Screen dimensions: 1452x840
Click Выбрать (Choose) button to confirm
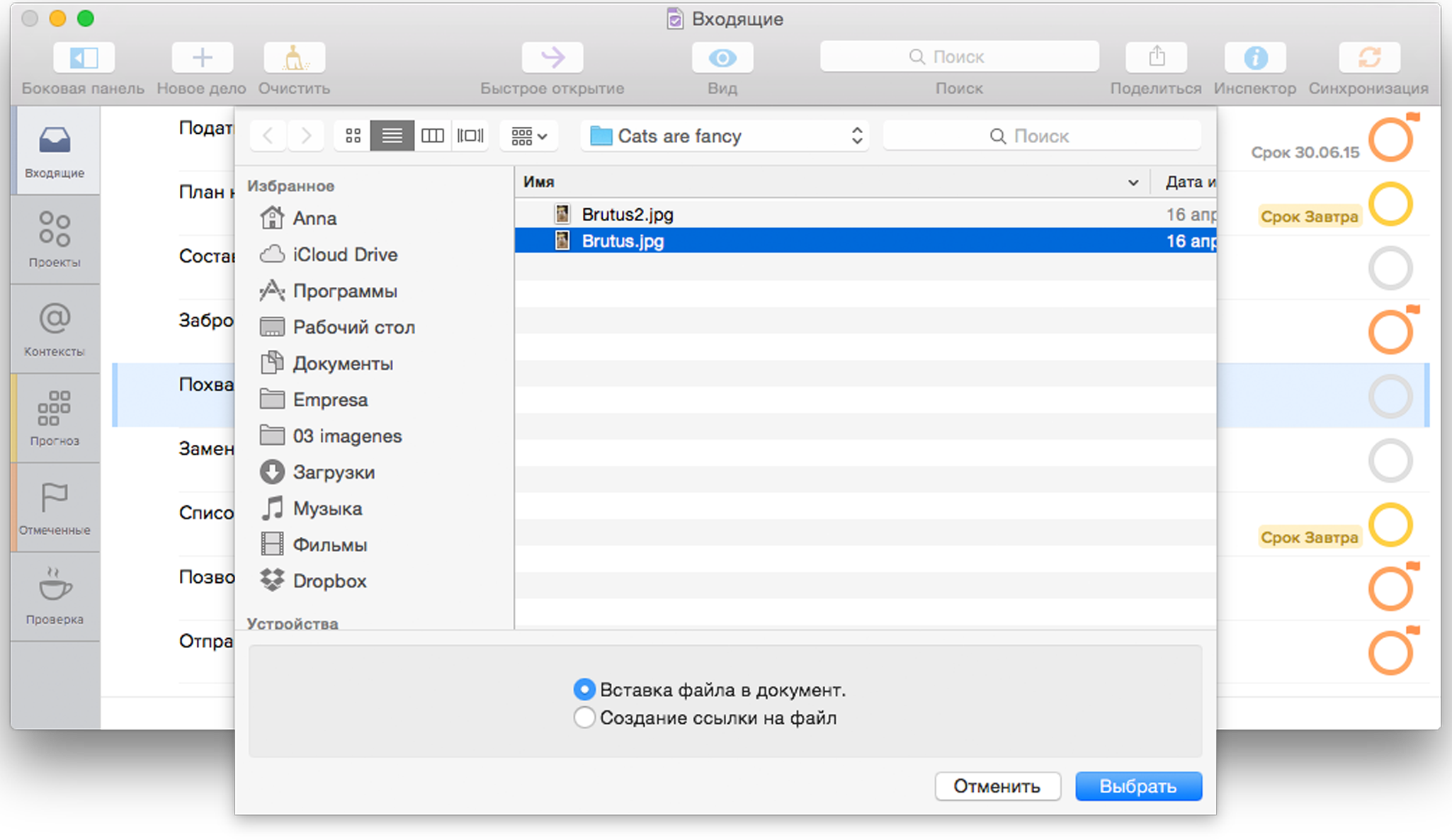coord(1140,786)
